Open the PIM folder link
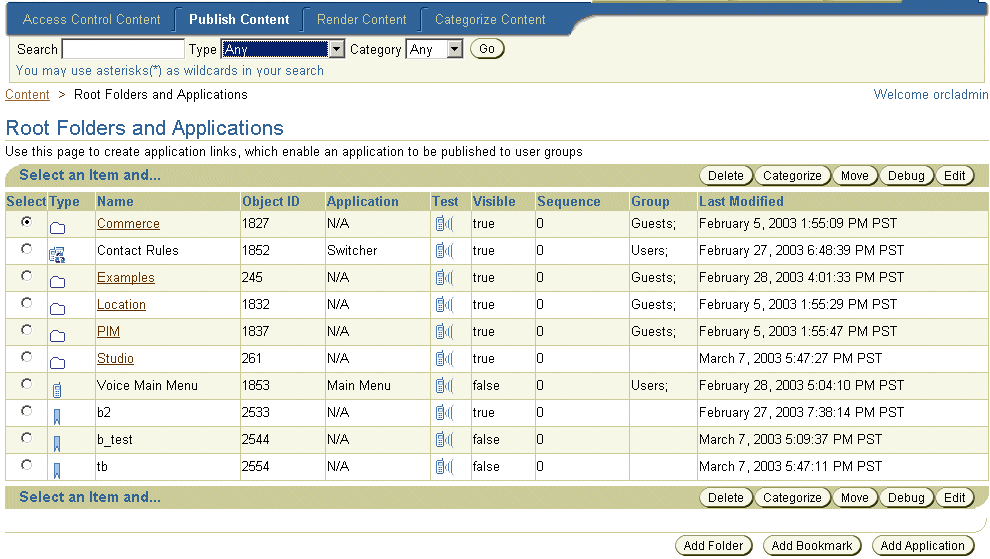 [108, 332]
